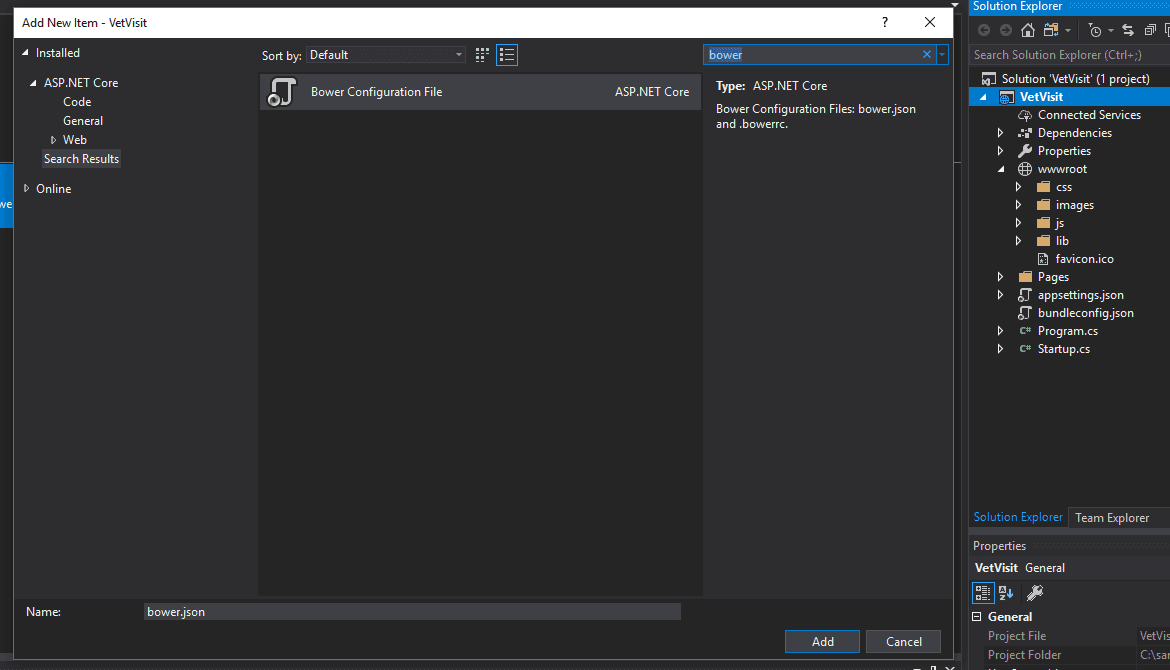The width and height of the screenshot is (1170, 670).
Task: Select the Code category
Action: click(77, 101)
